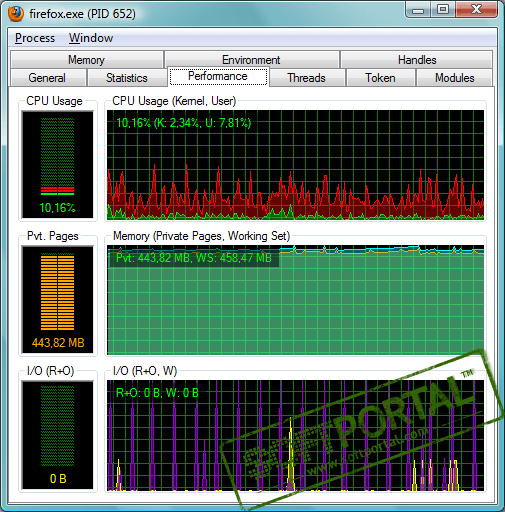Switch to the Handles tab
505x512 pixels.
point(417,60)
